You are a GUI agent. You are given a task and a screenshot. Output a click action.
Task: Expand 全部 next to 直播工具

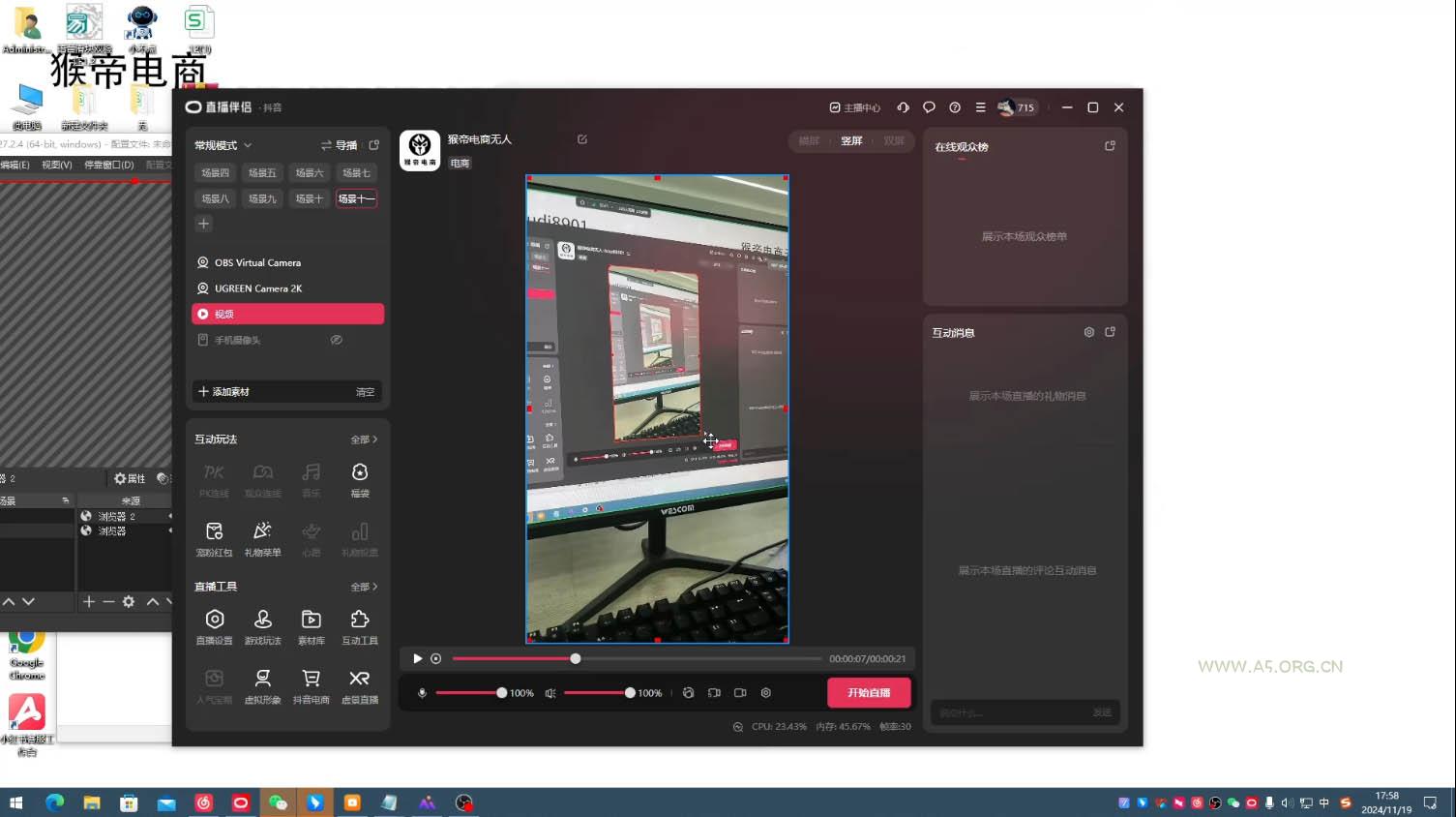364,587
